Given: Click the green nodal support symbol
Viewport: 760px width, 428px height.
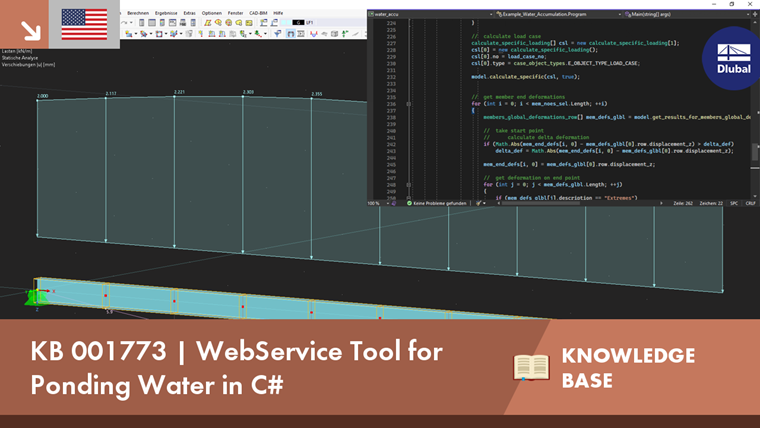Looking at the screenshot, I should tap(35, 297).
